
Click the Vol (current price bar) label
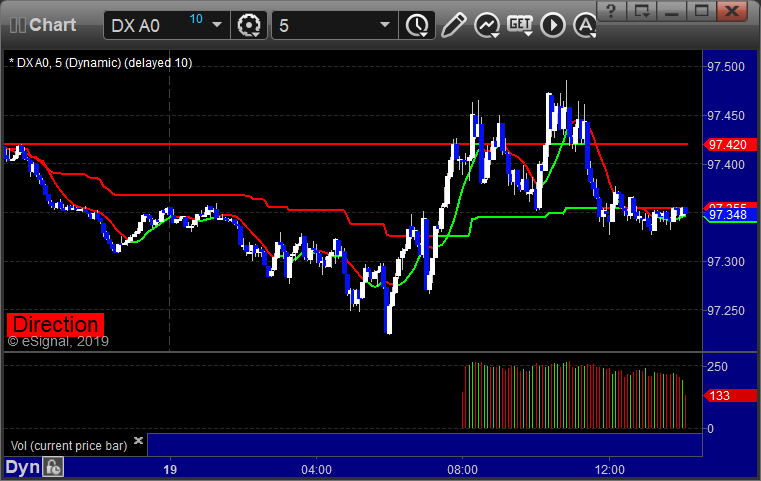coord(69,446)
